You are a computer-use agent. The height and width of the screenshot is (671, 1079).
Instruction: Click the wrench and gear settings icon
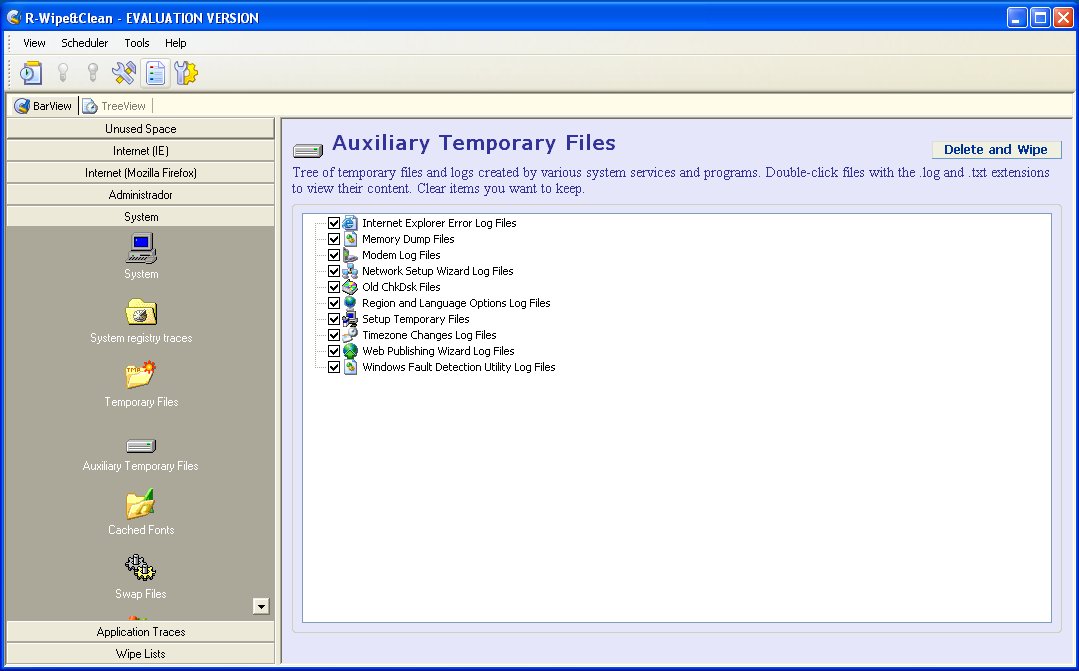pos(186,73)
